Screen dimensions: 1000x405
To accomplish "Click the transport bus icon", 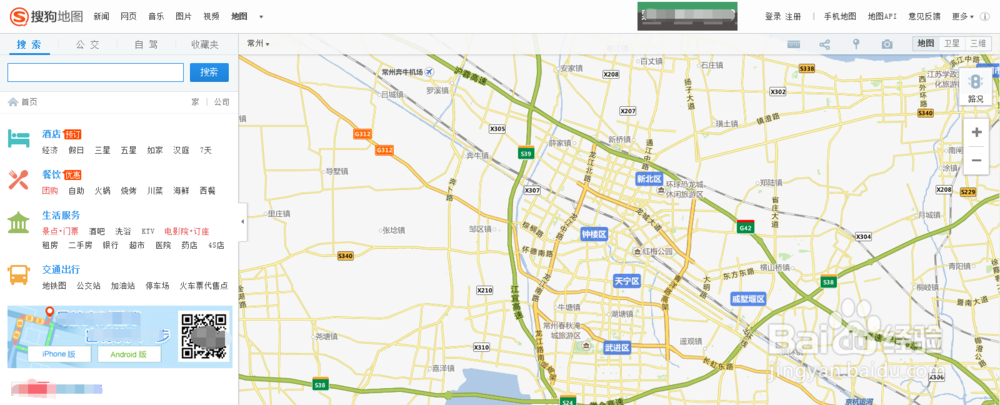I will pos(18,275).
